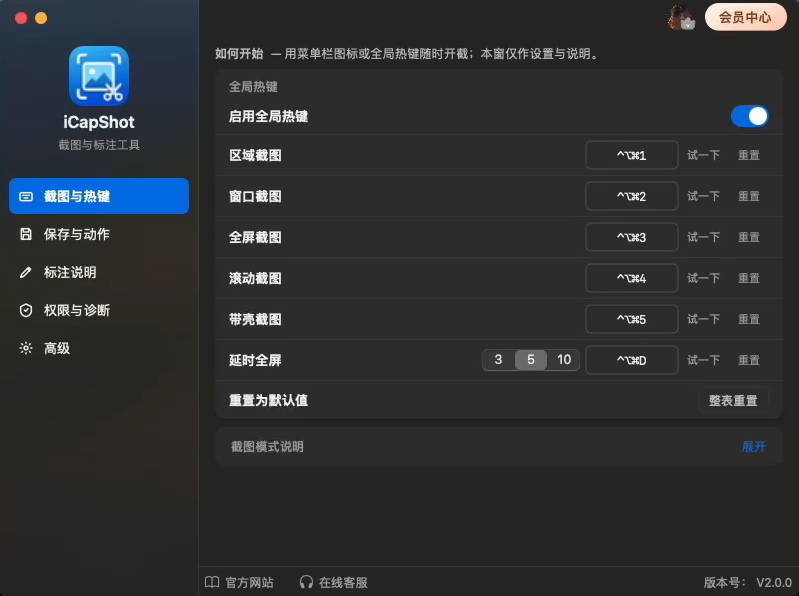Image resolution: width=799 pixels, height=596 pixels.
Task: Expand the 截图模式说明 section via 展开
Action: coord(753,447)
